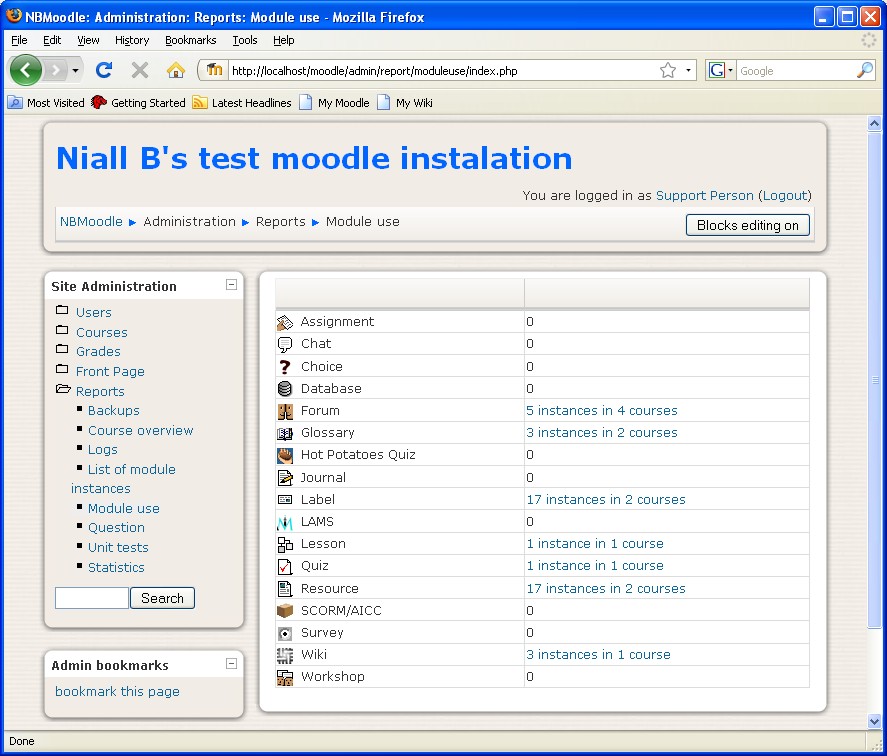
Task: Click the Resource module icon
Action: (x=285, y=589)
